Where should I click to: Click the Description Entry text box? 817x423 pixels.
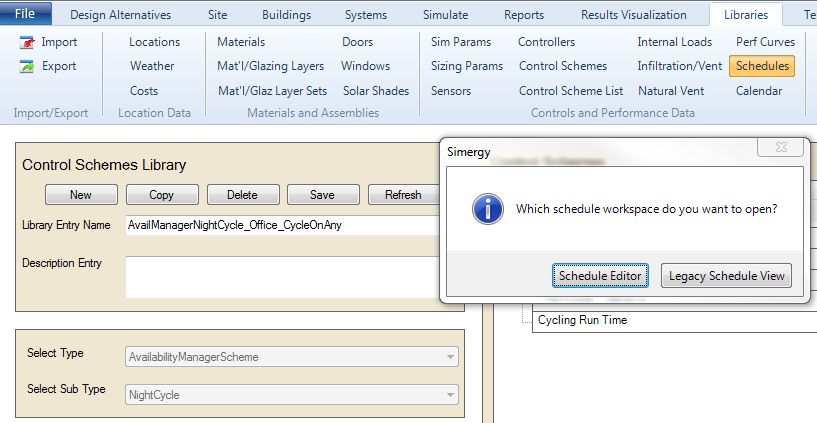click(283, 277)
